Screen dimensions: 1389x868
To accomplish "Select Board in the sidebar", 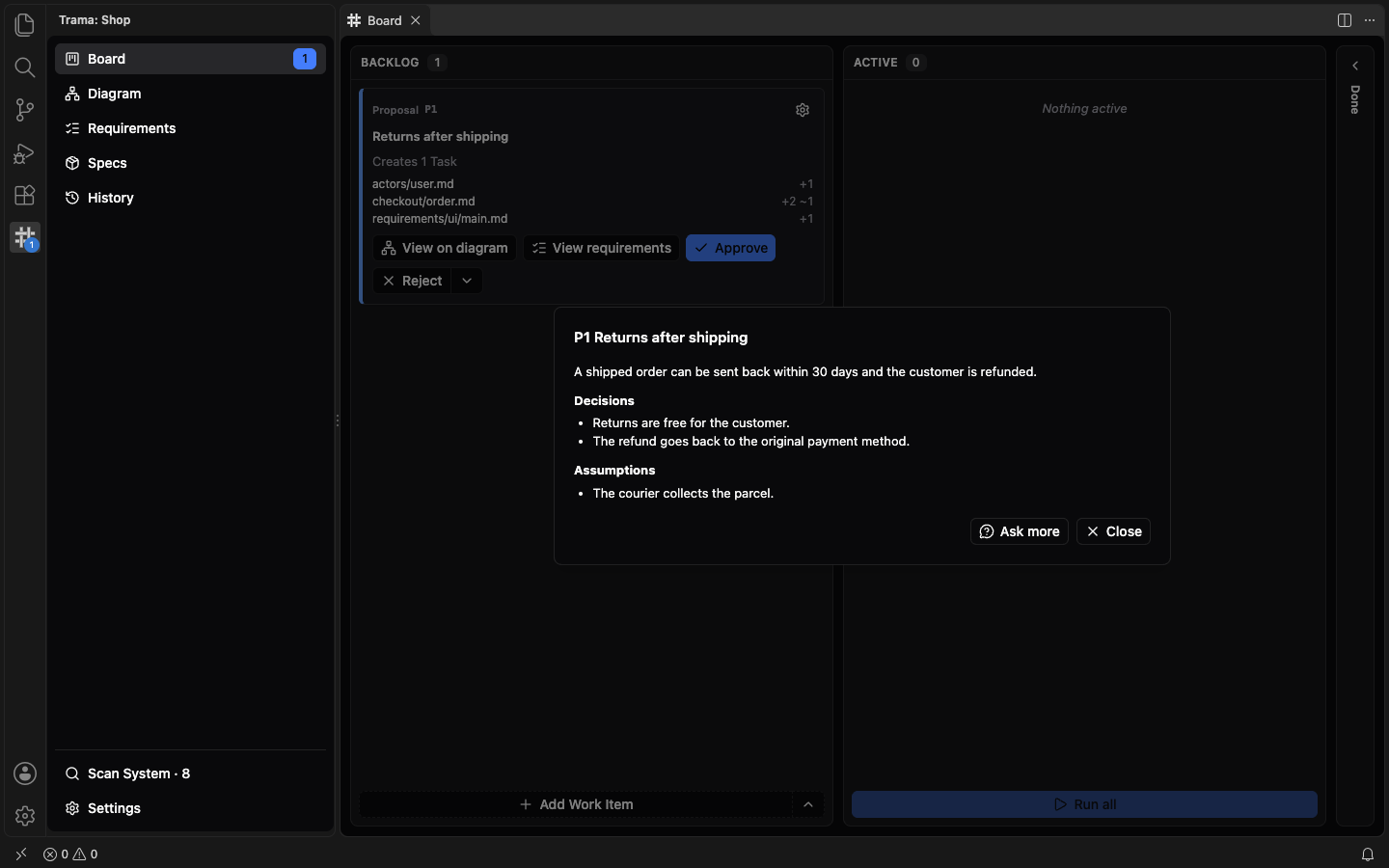I will (x=190, y=59).
